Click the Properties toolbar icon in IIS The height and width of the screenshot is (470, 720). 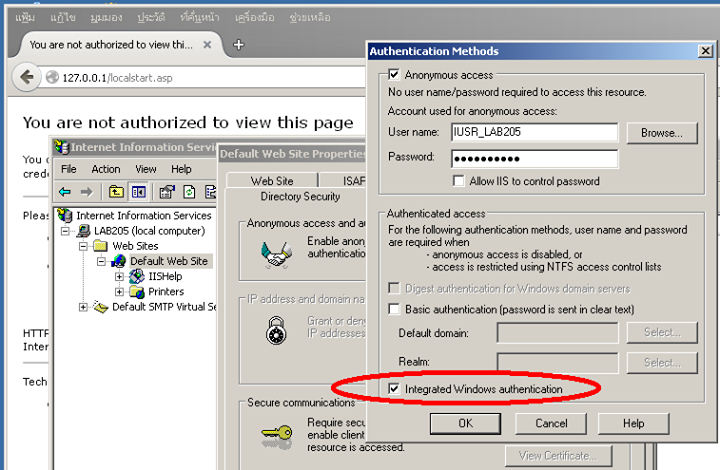tap(169, 191)
